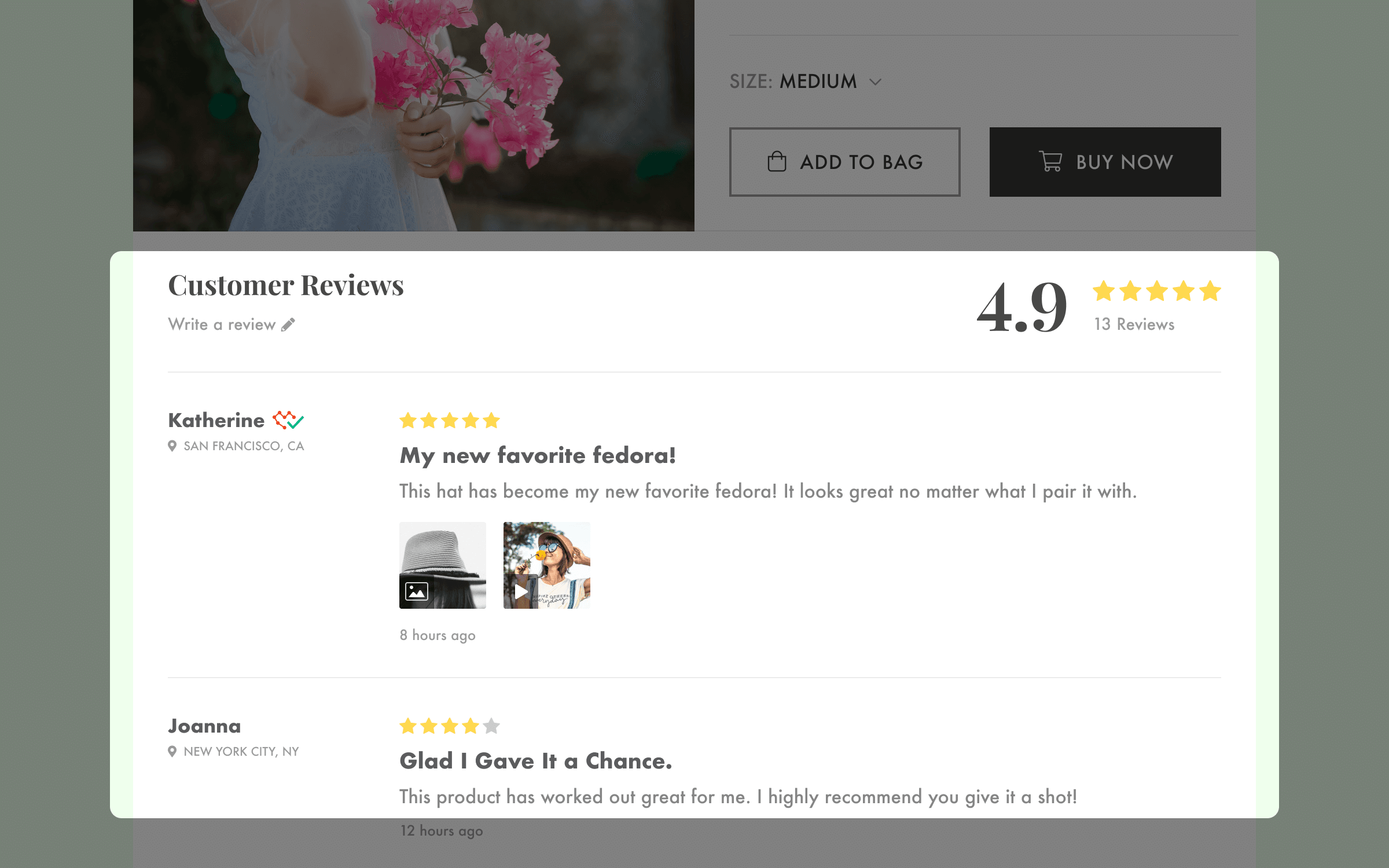1389x868 pixels.
Task: Play the video in Katherine's review
Action: pyautogui.click(x=521, y=591)
